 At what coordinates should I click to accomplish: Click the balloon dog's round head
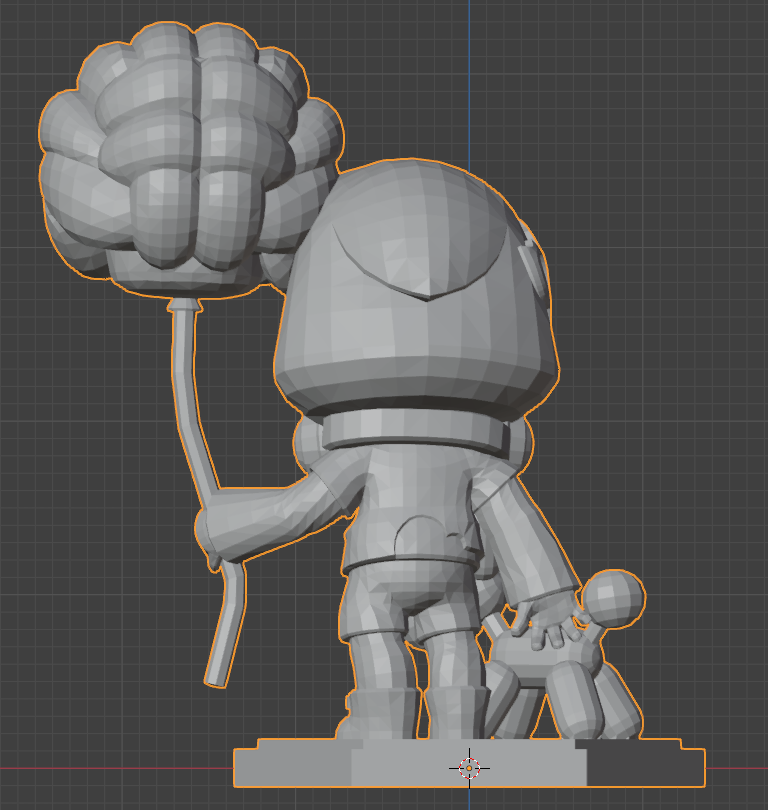pos(614,599)
